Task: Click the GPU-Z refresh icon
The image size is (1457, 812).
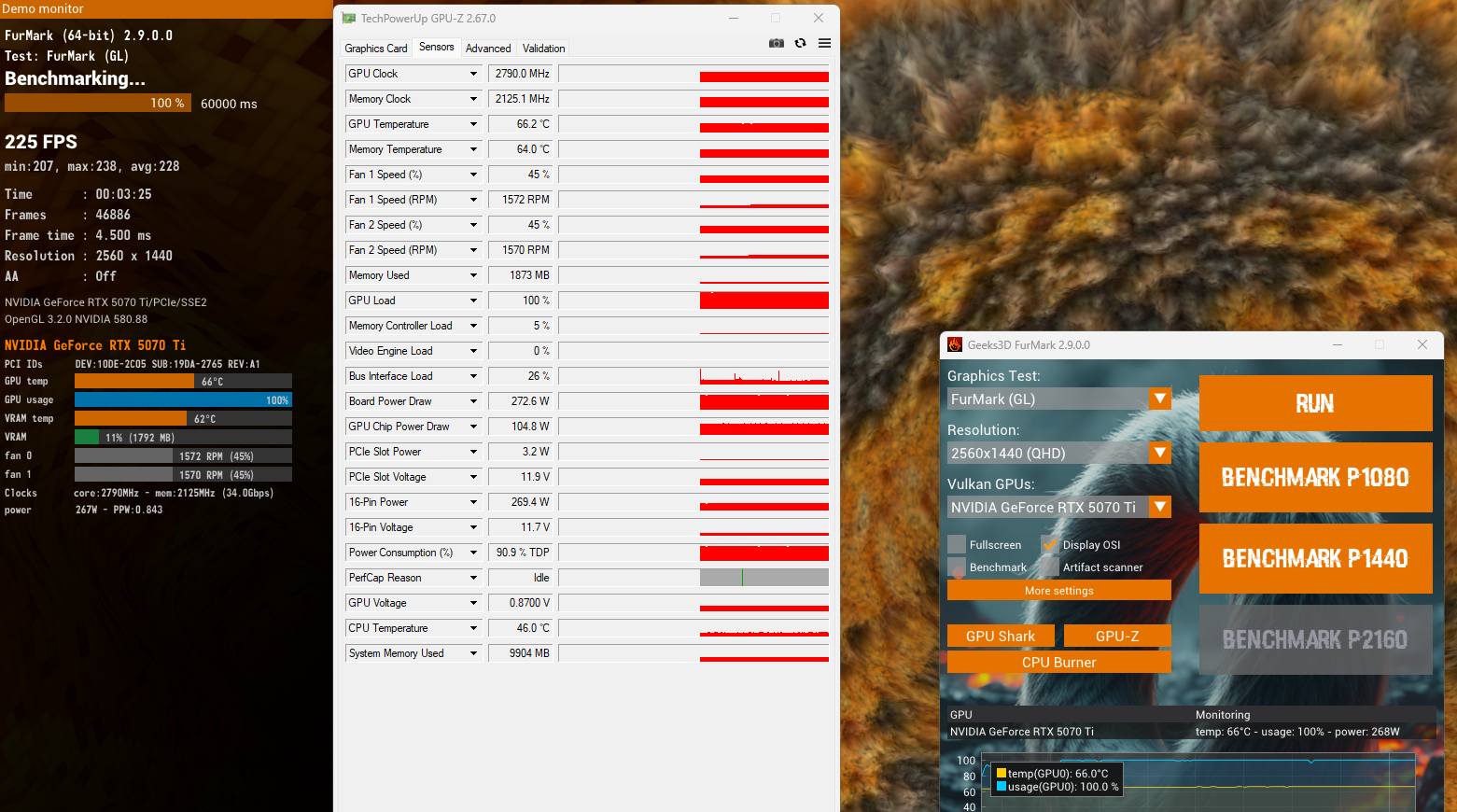Action: point(800,43)
